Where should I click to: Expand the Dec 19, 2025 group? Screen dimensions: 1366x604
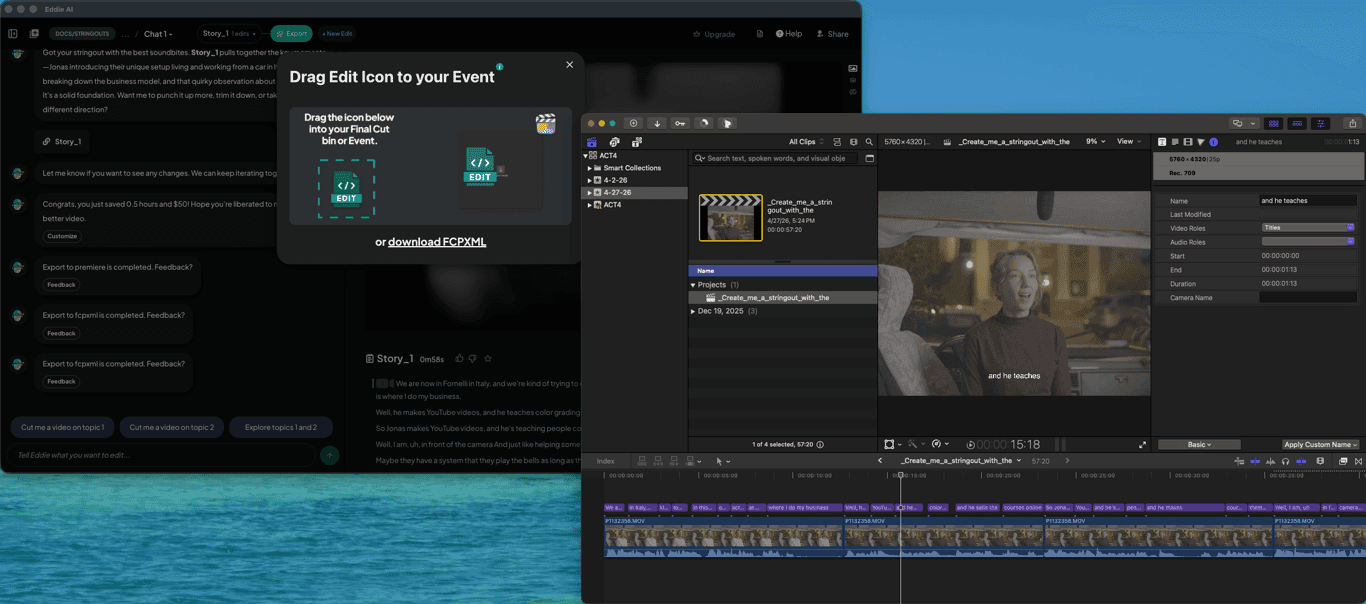(x=693, y=311)
